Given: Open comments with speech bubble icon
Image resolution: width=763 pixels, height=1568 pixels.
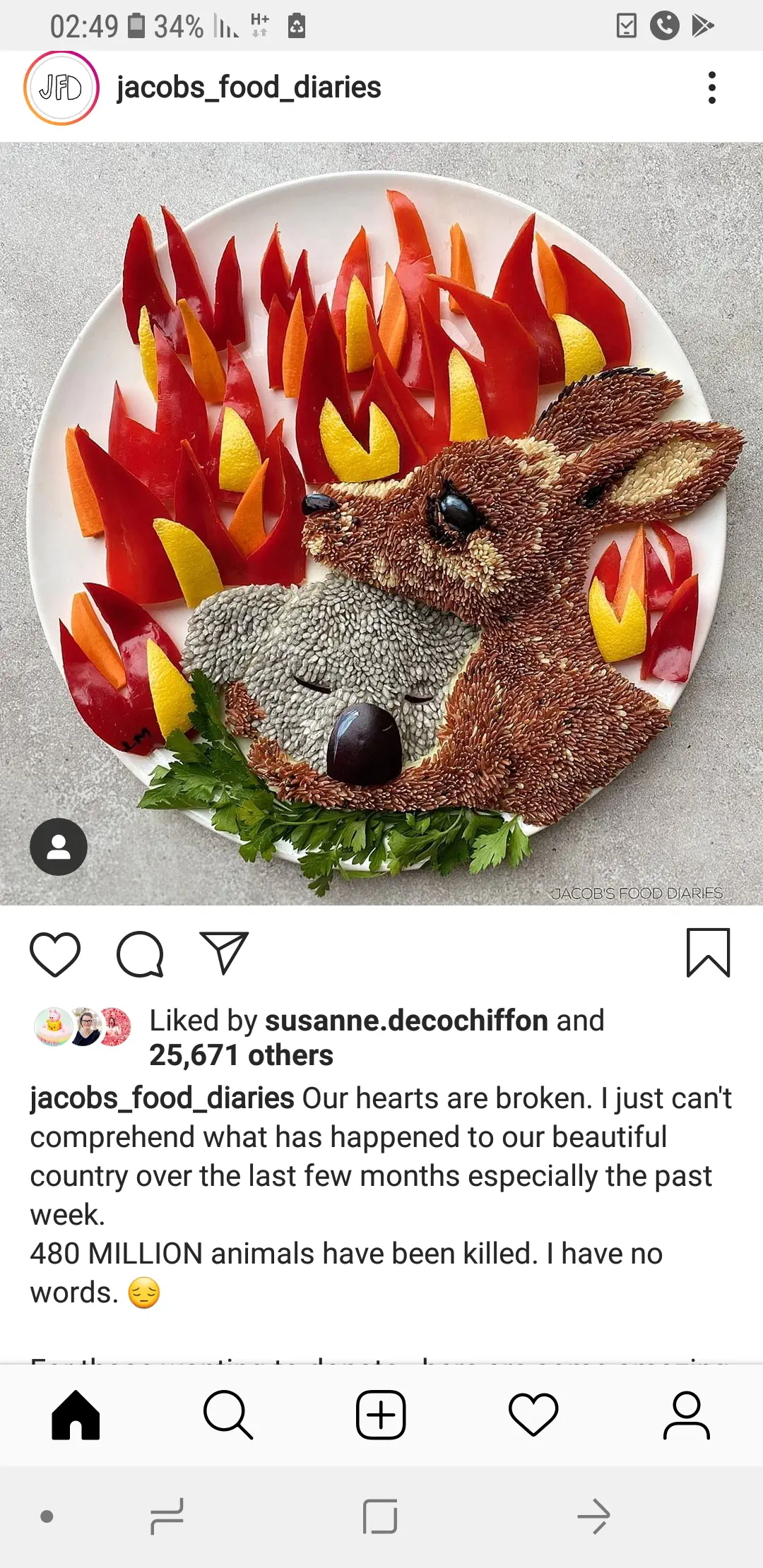Looking at the screenshot, I should 140,954.
